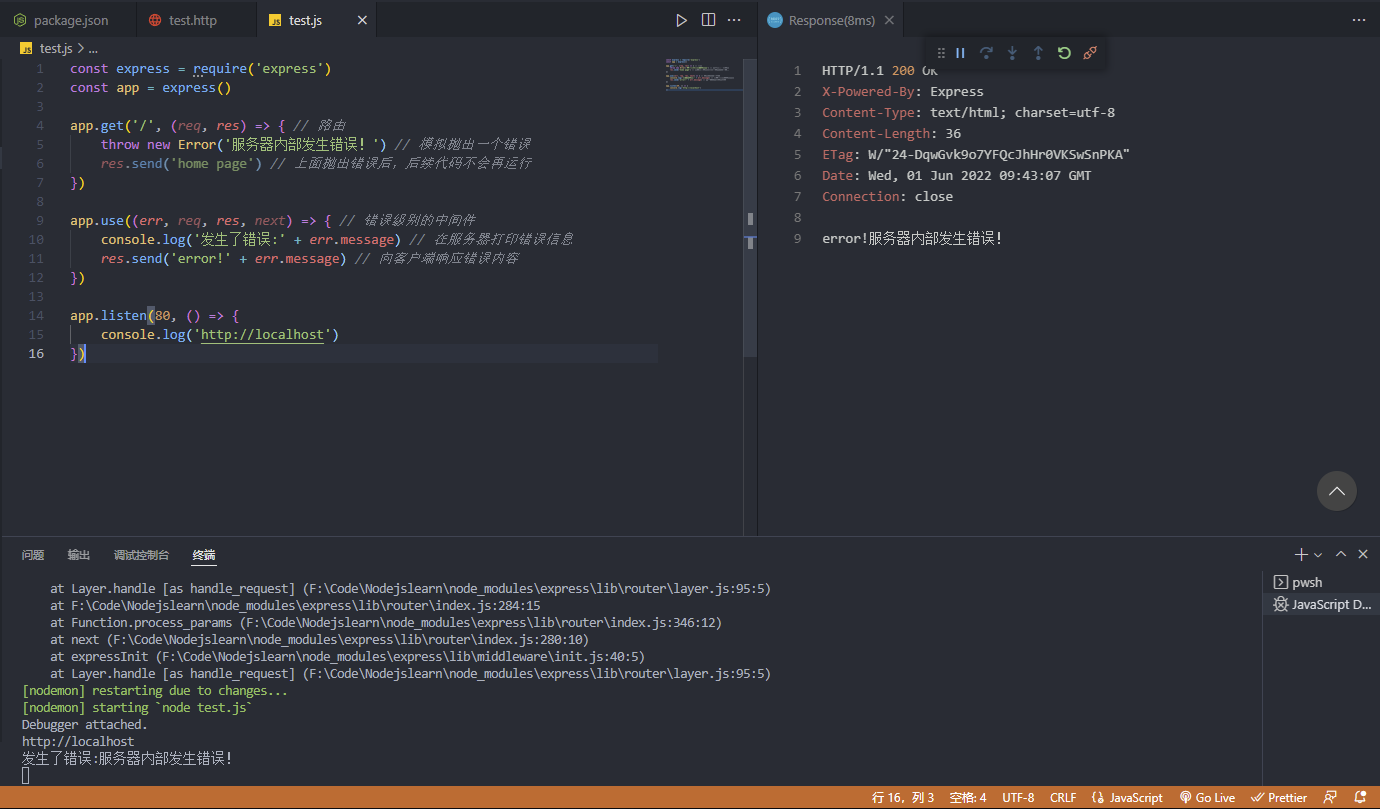Change the CRLF line ending setting
This screenshot has height=809, width=1380.
click(x=1063, y=797)
